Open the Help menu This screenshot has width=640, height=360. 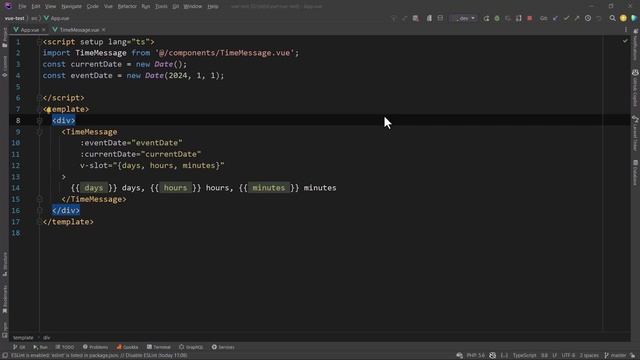(x=213, y=7)
